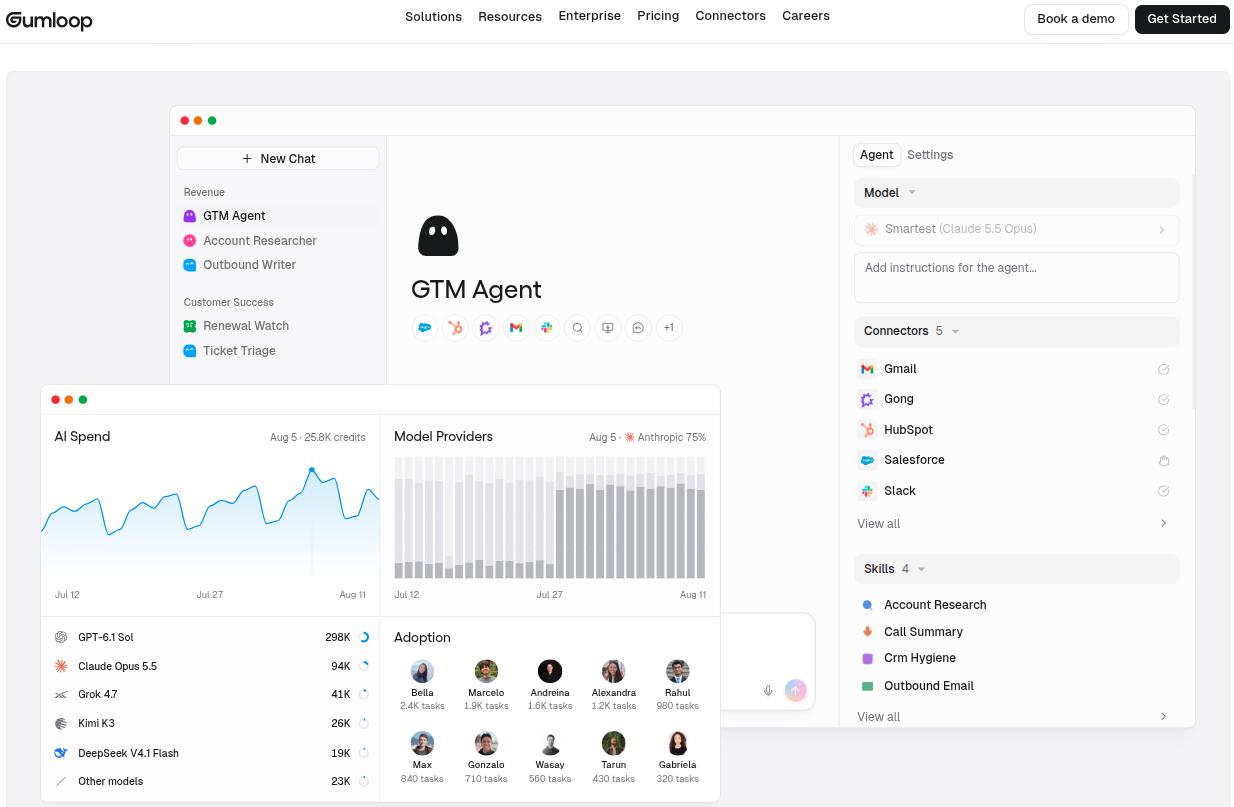Toggle the HubSpot connector check mark
Screen dimensions: 1234x807
(1163, 430)
